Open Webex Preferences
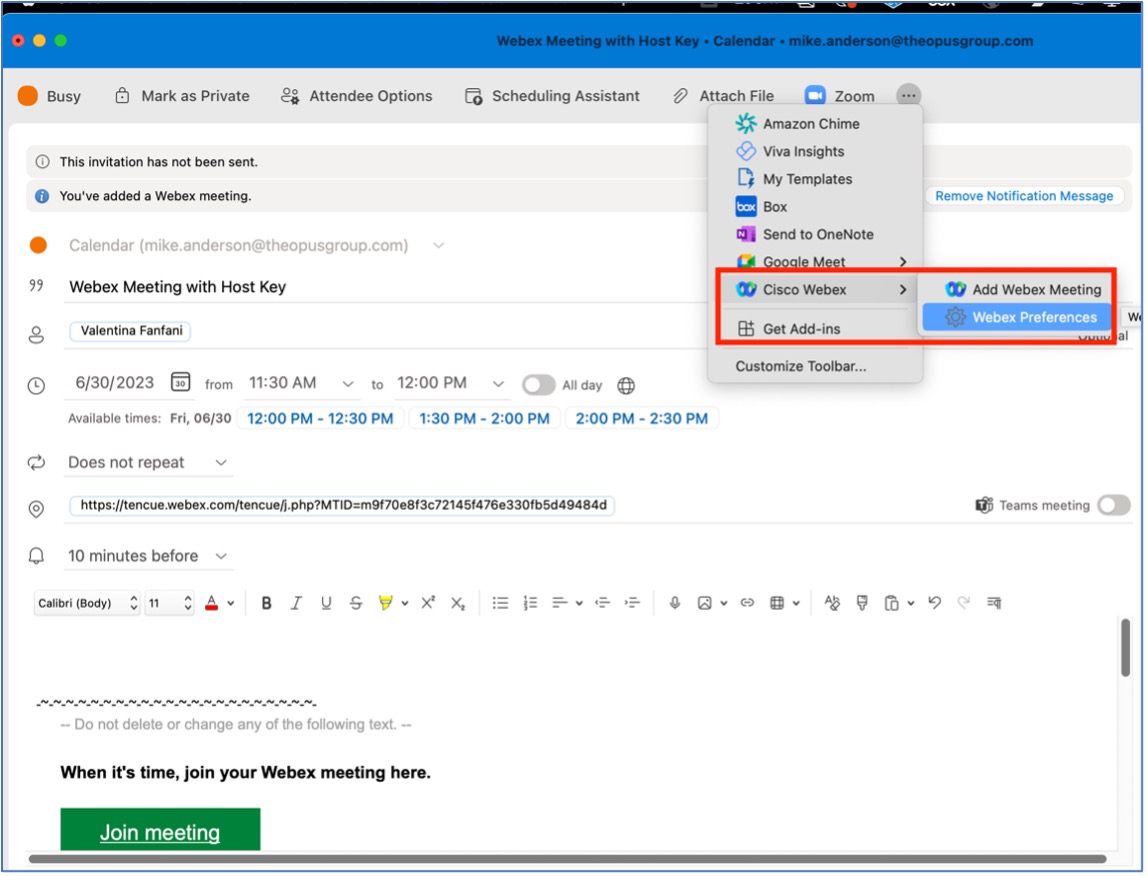Viewport: 1148px width, 876px height. pyautogui.click(x=1017, y=318)
